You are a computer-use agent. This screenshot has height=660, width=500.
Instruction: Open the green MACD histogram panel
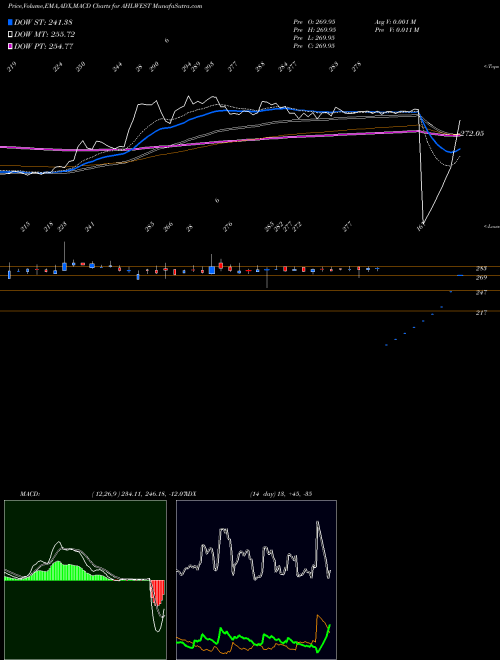click(85, 580)
